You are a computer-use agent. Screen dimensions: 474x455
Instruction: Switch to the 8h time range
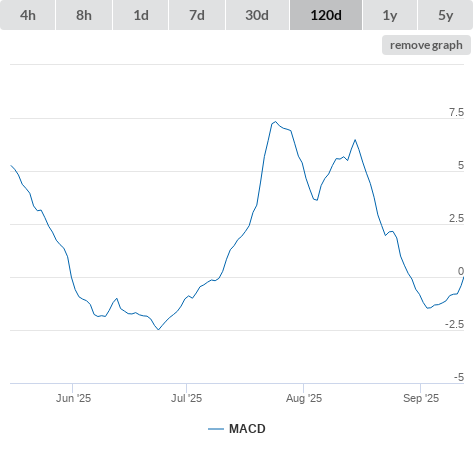click(x=84, y=15)
